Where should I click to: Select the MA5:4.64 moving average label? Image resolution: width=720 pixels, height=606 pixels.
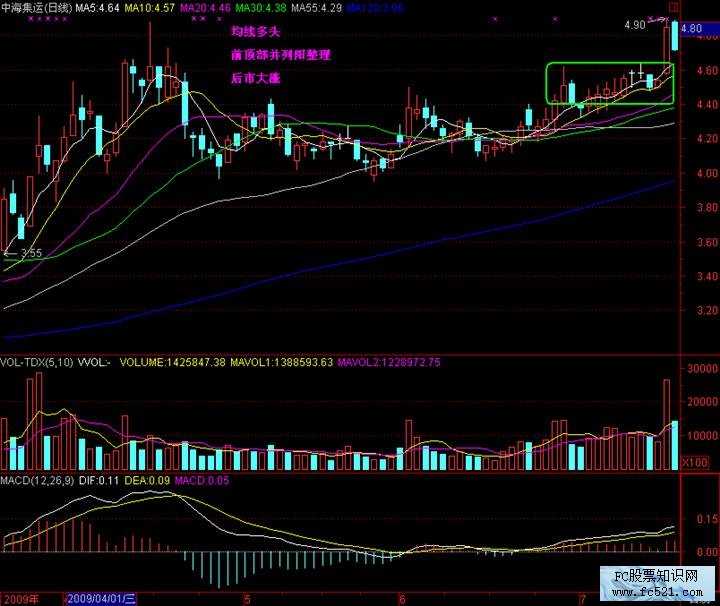point(97,8)
